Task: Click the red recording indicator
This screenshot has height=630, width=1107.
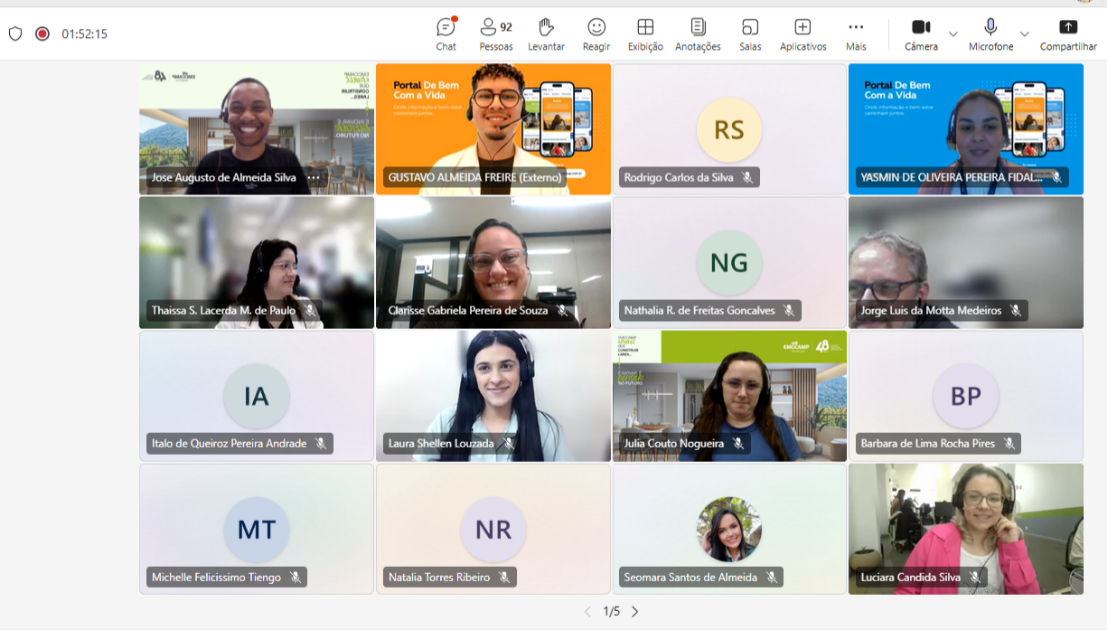Action: pyautogui.click(x=42, y=33)
